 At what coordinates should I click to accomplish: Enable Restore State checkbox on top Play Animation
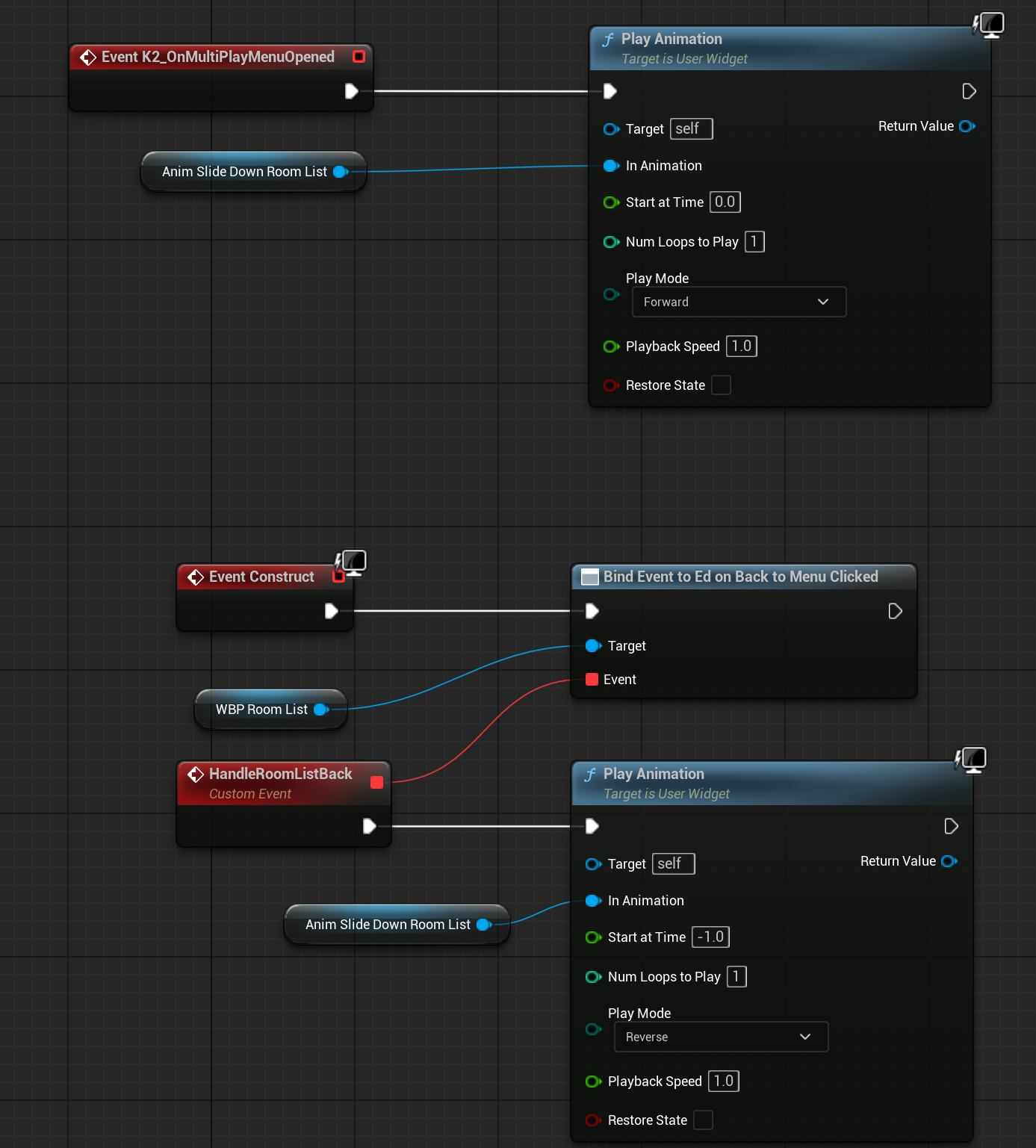(x=721, y=385)
